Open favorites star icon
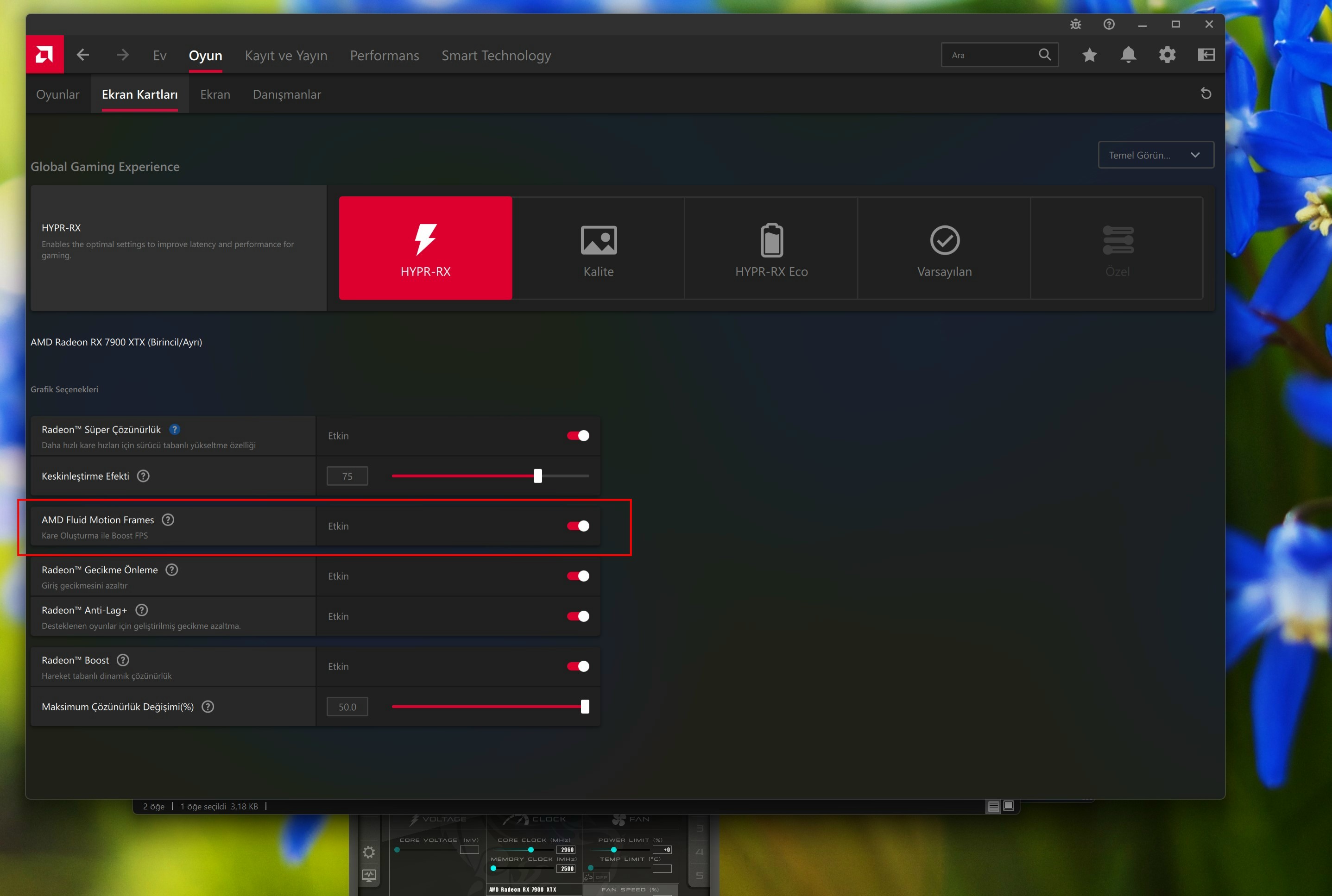This screenshot has width=1332, height=896. point(1090,55)
